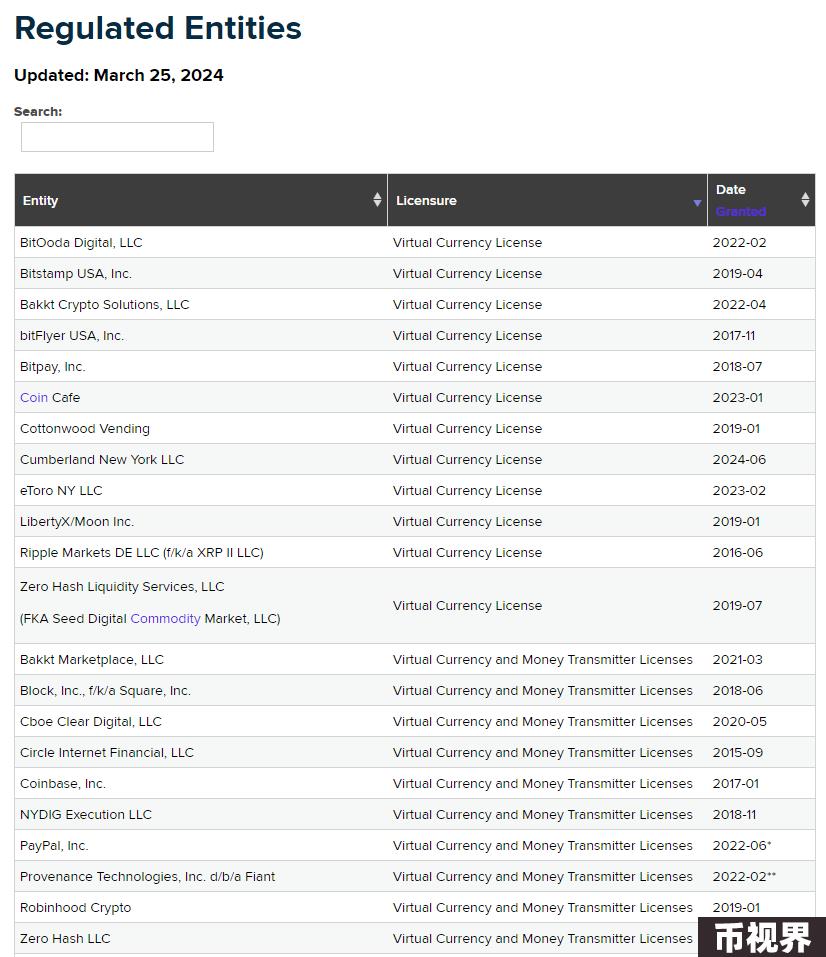
Task: Select the PayPal, Inc. entry
Action: (54, 846)
